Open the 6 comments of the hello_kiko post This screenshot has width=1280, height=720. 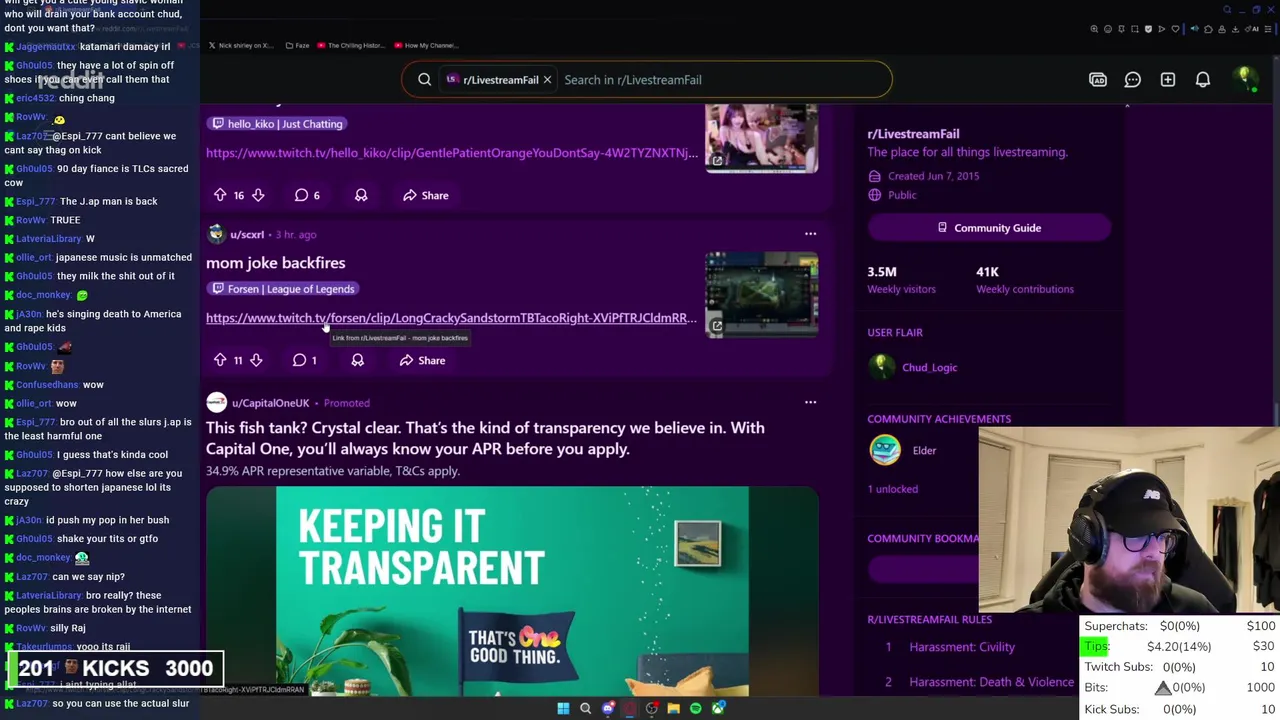(307, 195)
